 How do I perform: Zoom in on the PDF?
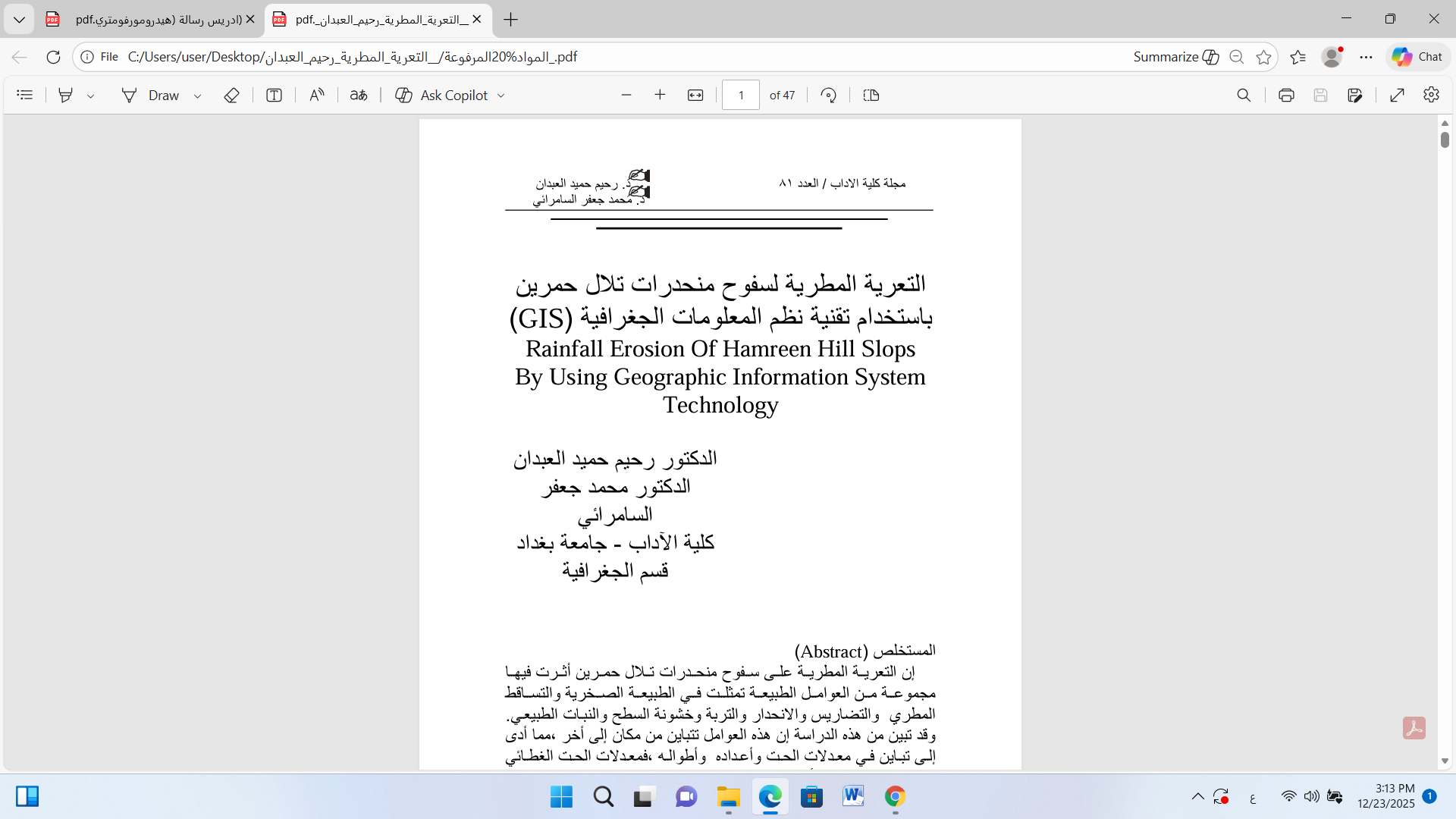coord(660,95)
